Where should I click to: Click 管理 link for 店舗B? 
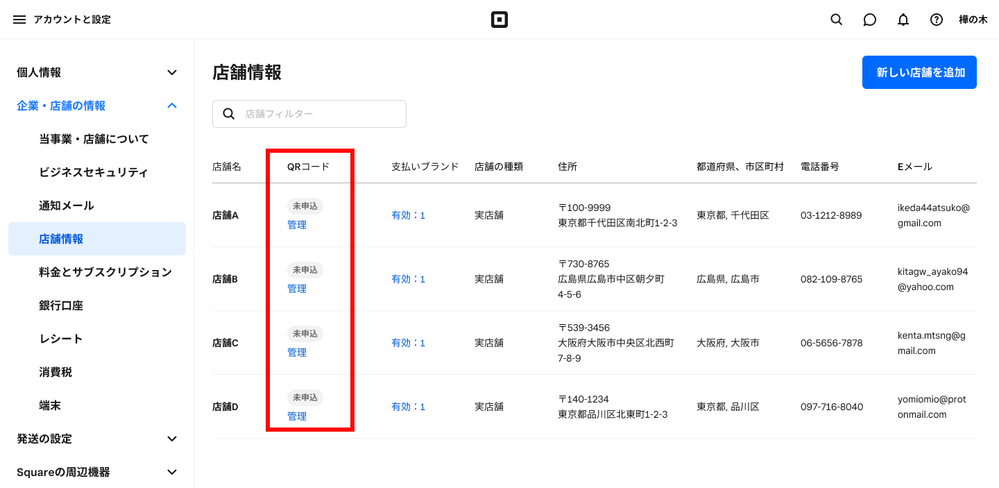297,289
